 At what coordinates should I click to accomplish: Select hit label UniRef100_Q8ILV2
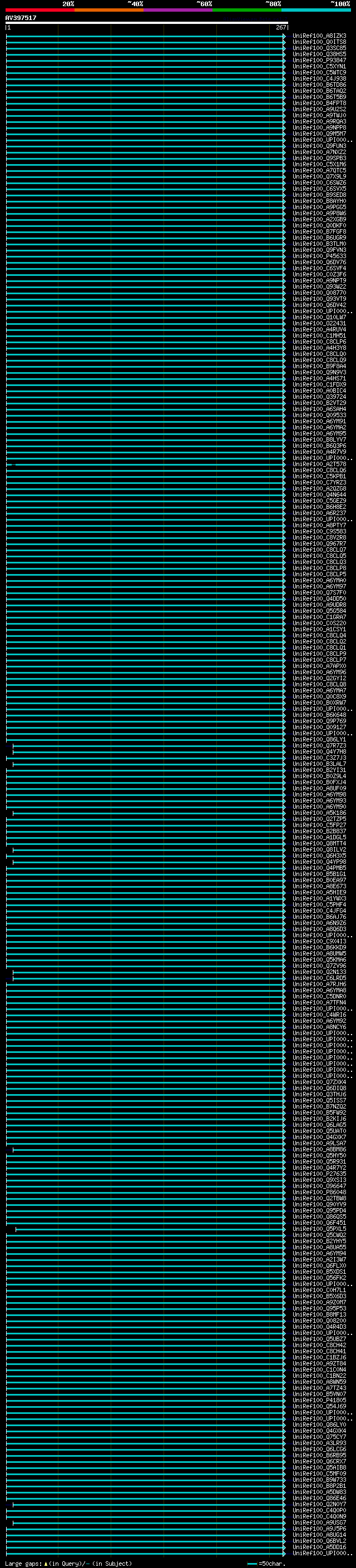click(x=319, y=850)
